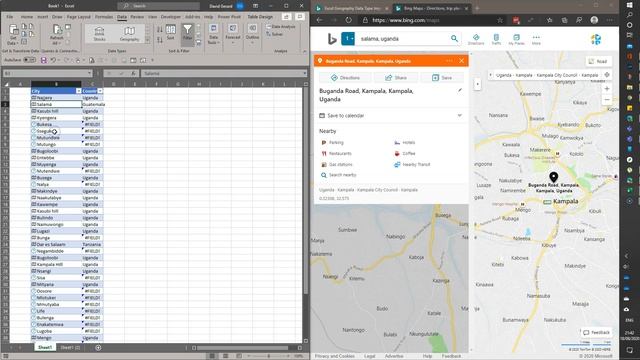Switch to the Table Design ribbon tab
Screen dimensions: 640x360
(260, 17)
